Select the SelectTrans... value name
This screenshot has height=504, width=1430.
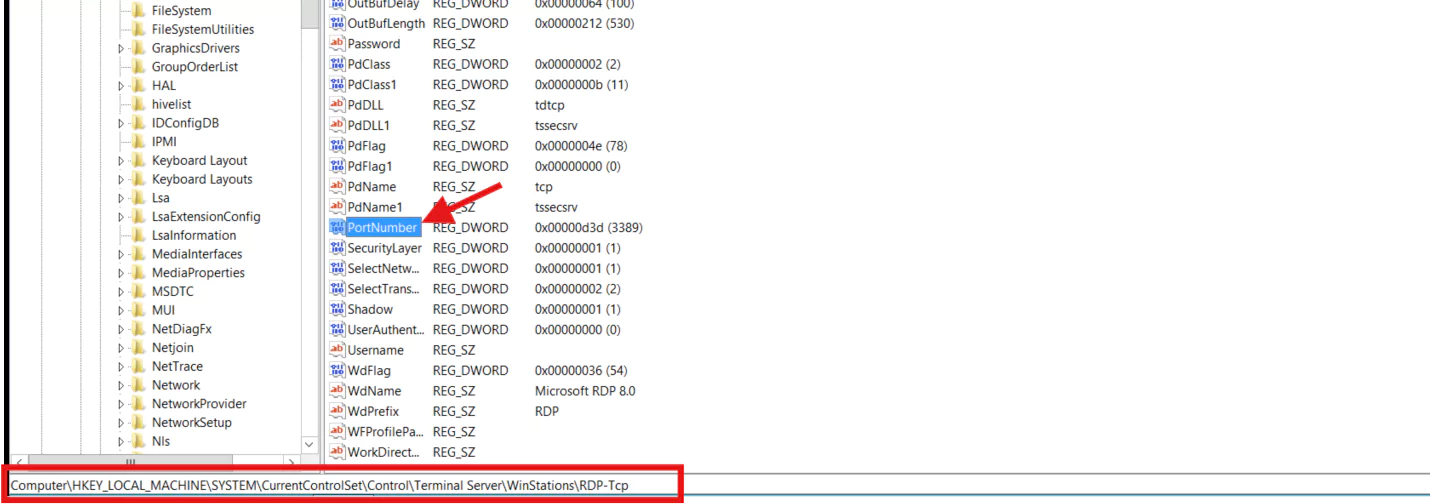[x=384, y=289]
